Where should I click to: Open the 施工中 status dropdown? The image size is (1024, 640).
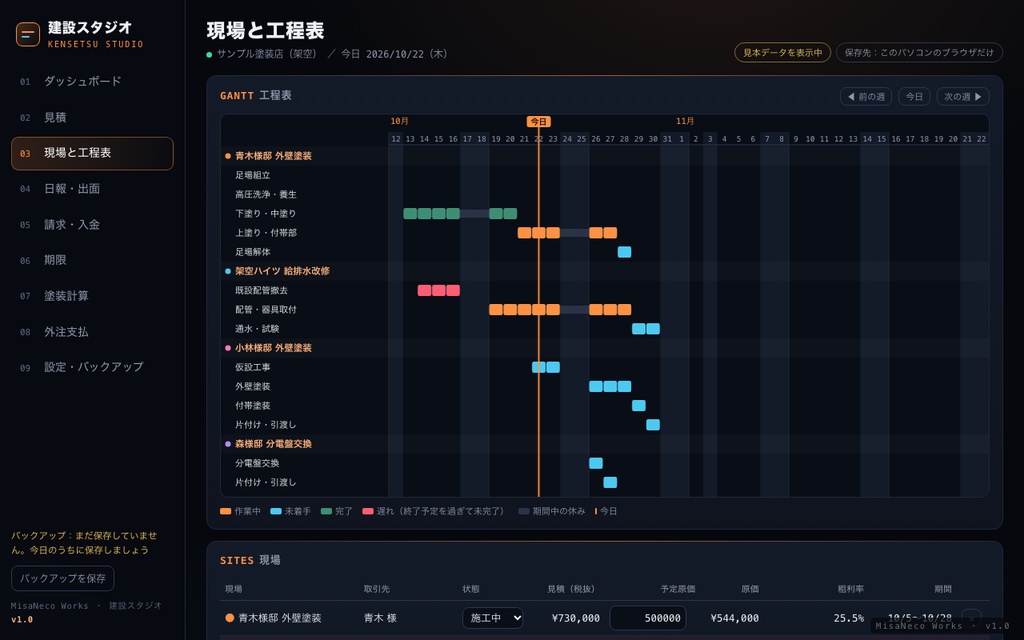click(x=492, y=618)
